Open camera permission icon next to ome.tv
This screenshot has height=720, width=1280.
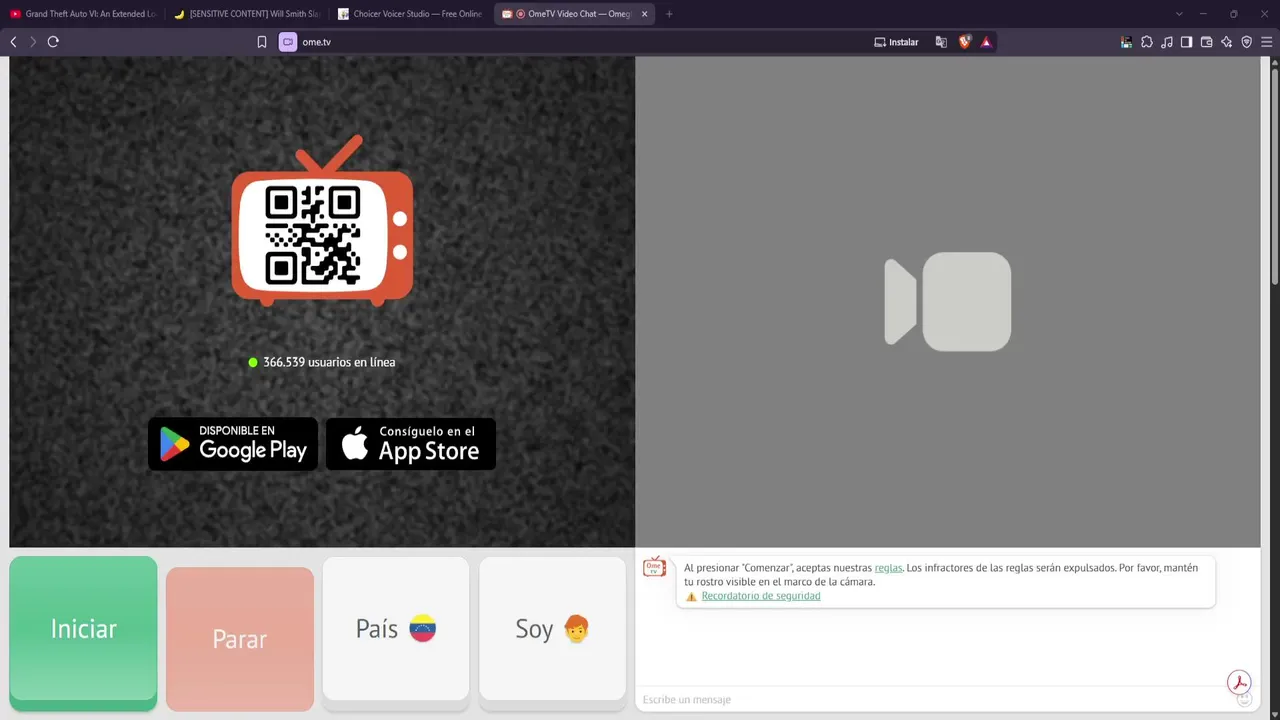[x=288, y=42]
